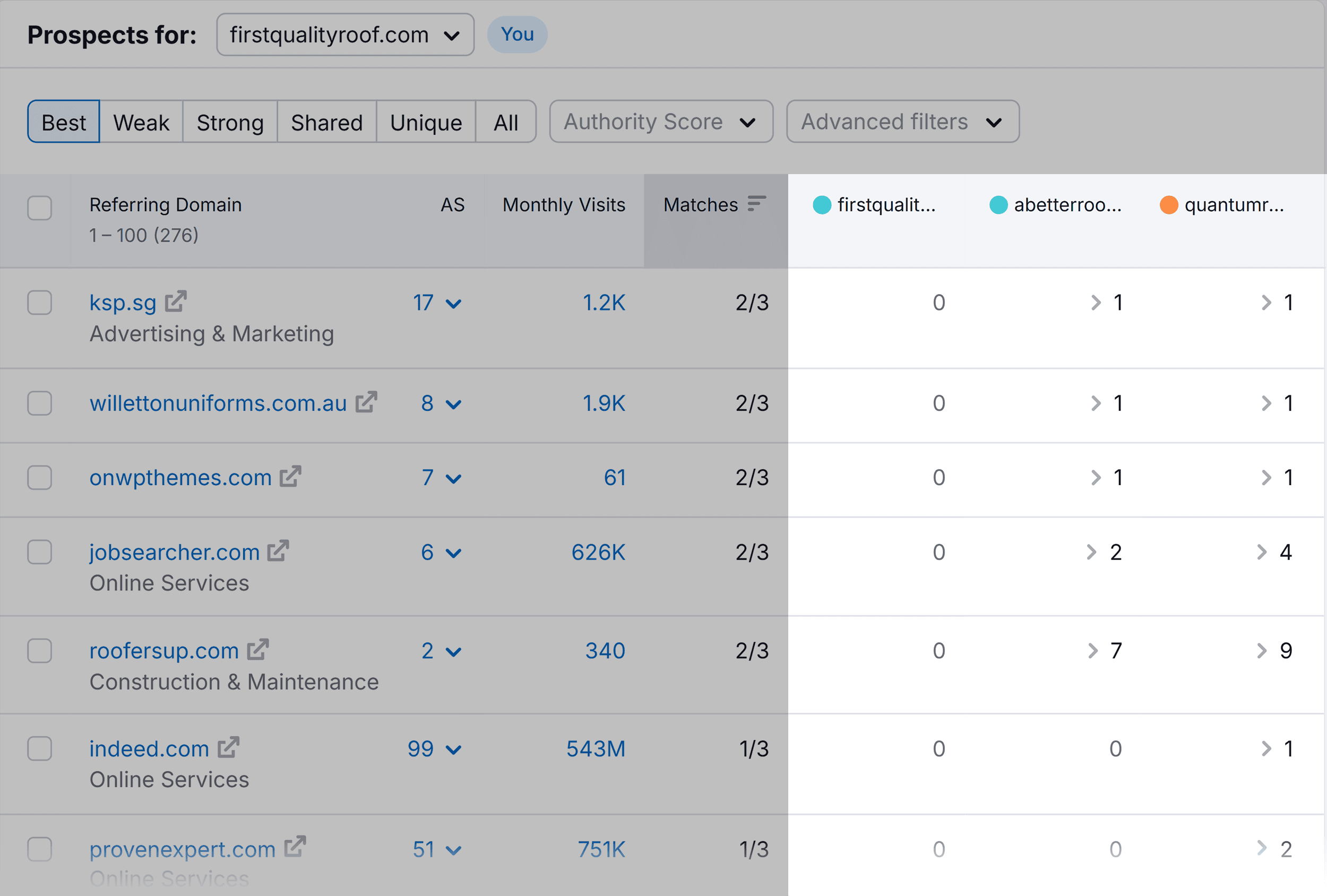Click the external link icon next to jobsearcher.com
This screenshot has width=1327, height=896.
pos(278,551)
